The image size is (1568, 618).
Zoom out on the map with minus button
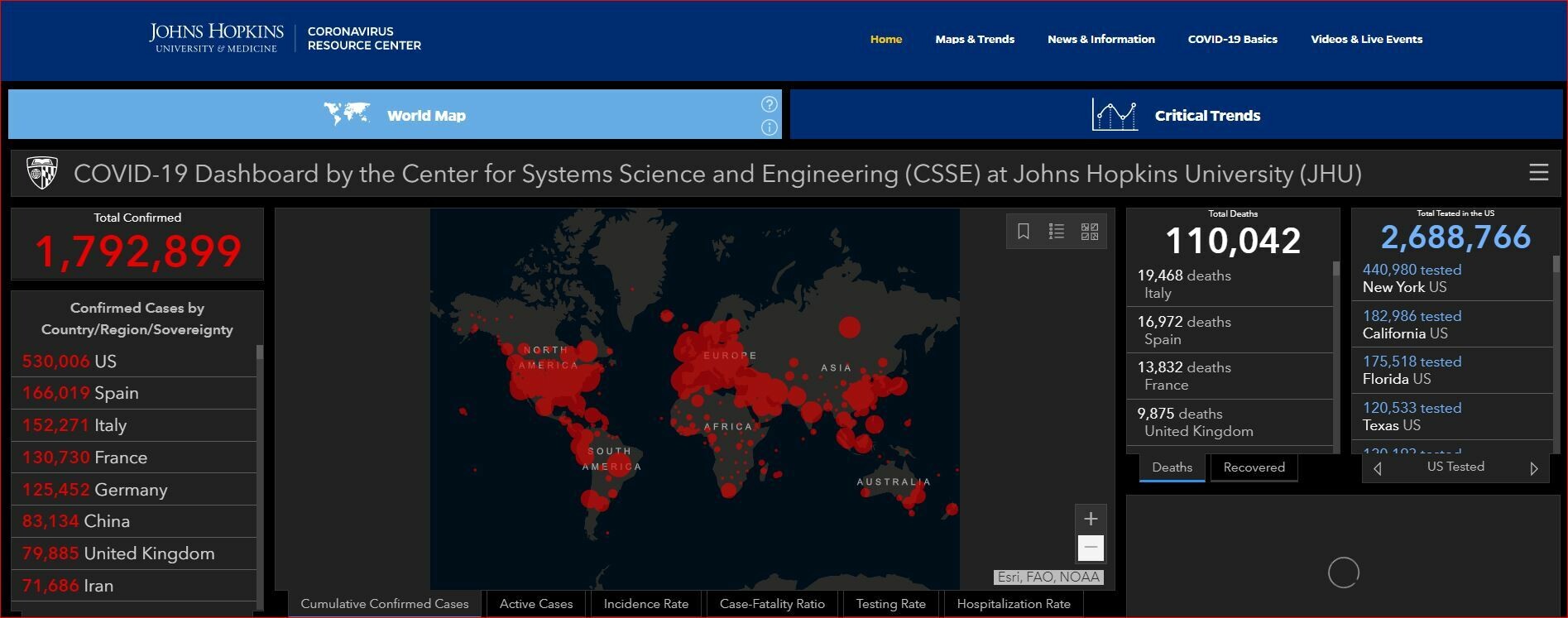tap(1091, 548)
